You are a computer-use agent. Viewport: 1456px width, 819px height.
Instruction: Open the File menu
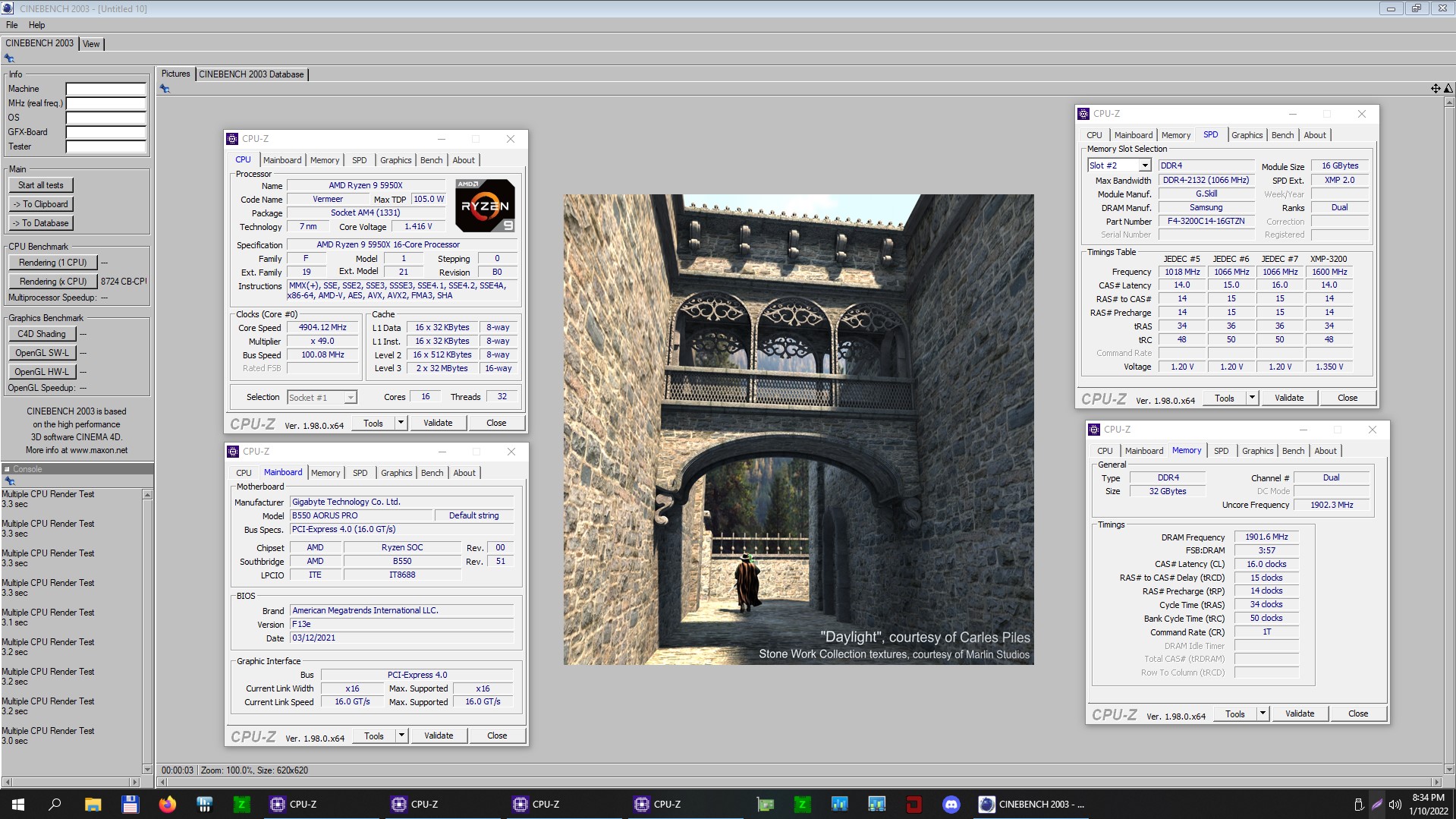[x=12, y=25]
